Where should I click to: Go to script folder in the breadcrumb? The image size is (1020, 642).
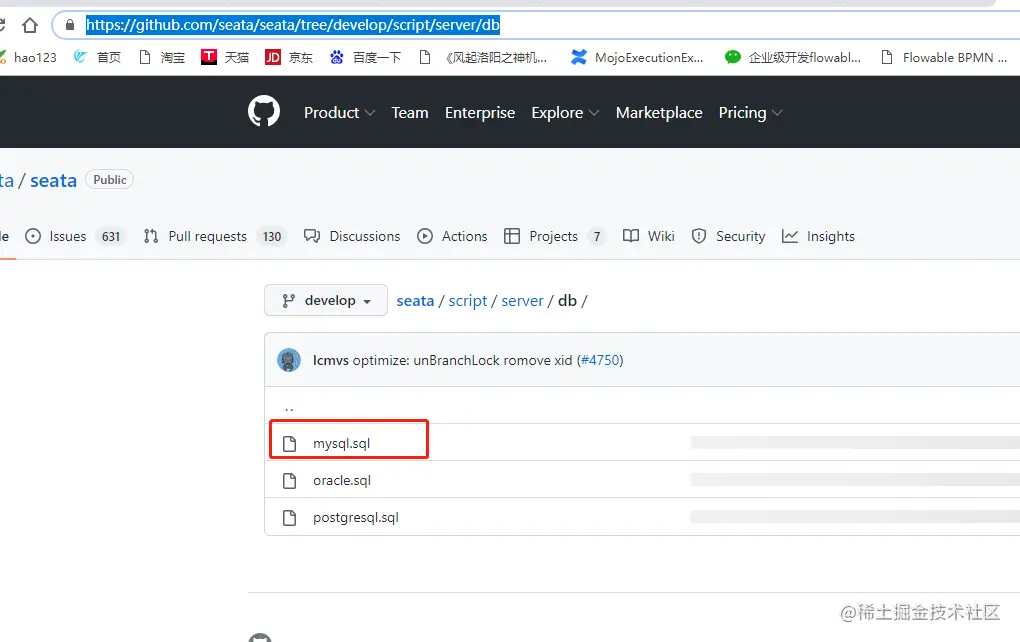pyautogui.click(x=468, y=301)
